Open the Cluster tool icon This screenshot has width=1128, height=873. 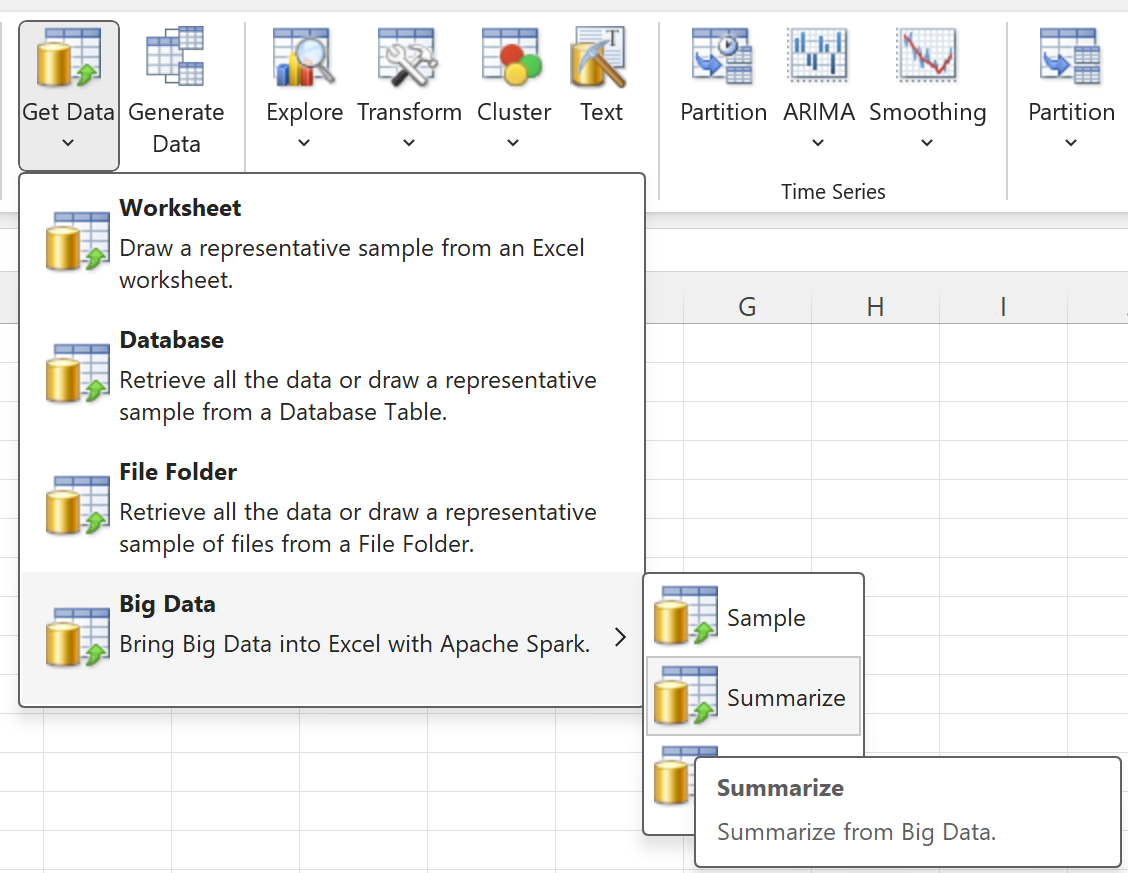coord(513,58)
